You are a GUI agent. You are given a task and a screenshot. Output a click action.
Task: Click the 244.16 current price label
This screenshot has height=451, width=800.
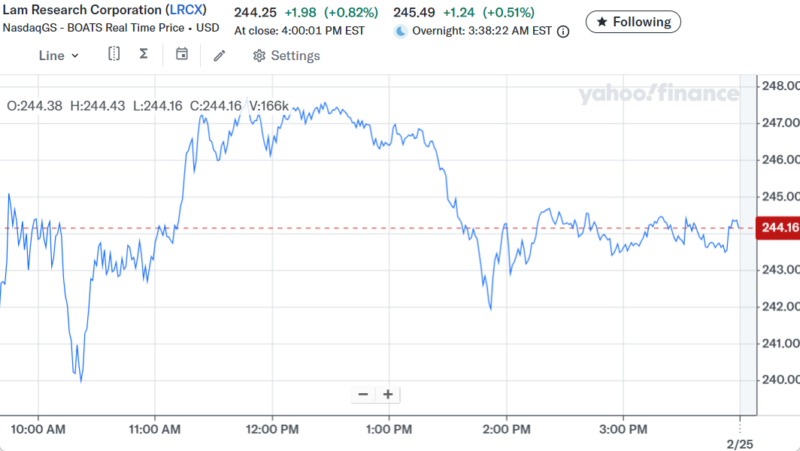click(779, 228)
